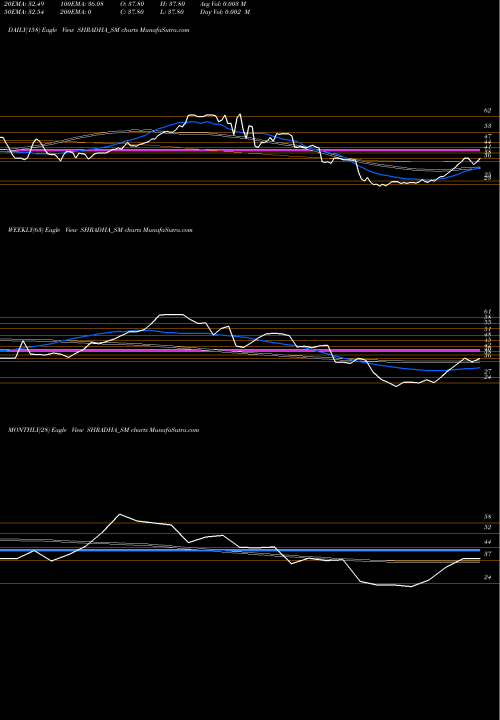Click the 62 price label on daily chart
This screenshot has height=720, width=500.
(488, 111)
